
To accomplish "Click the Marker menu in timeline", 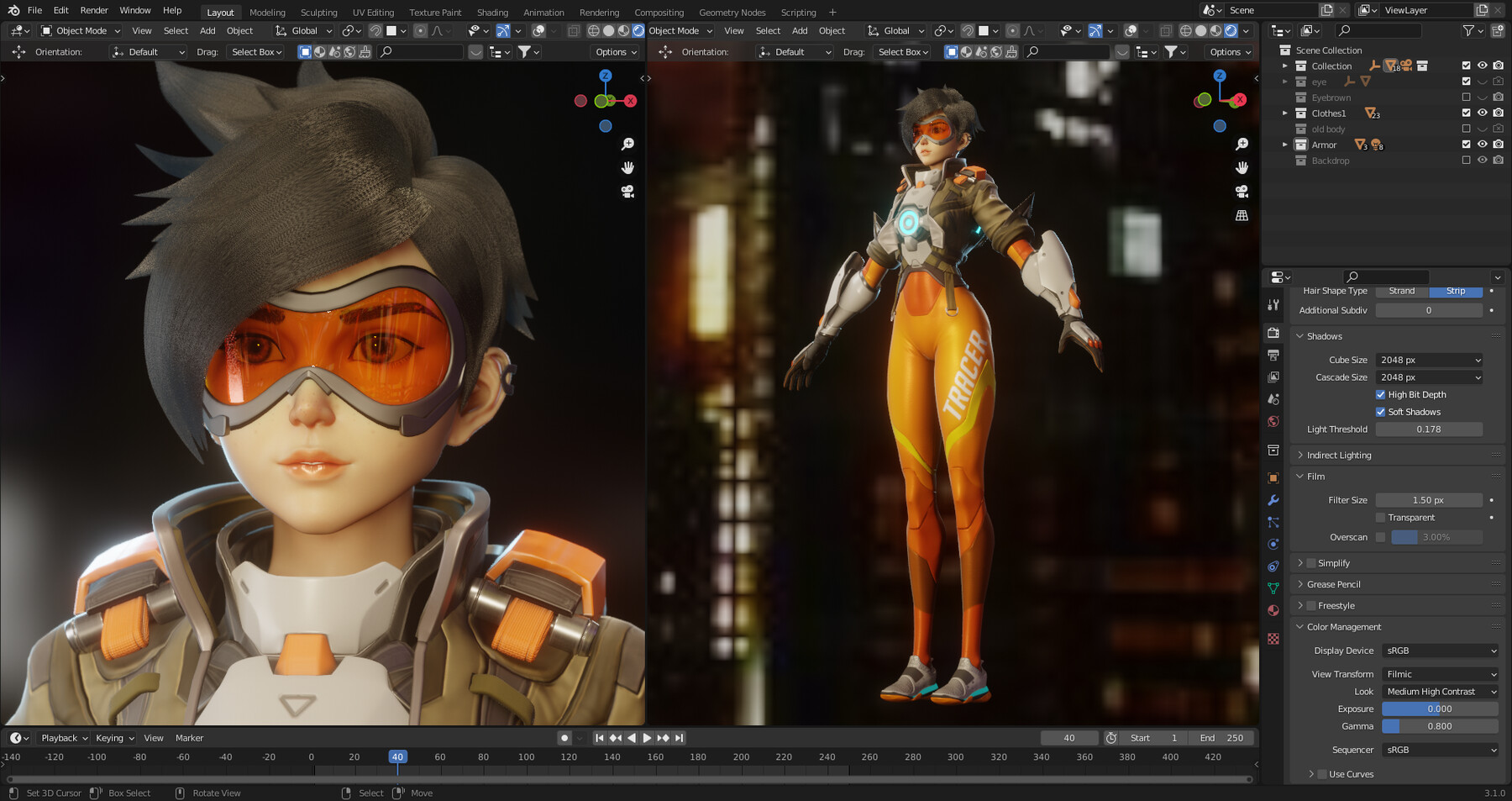I will [x=189, y=738].
